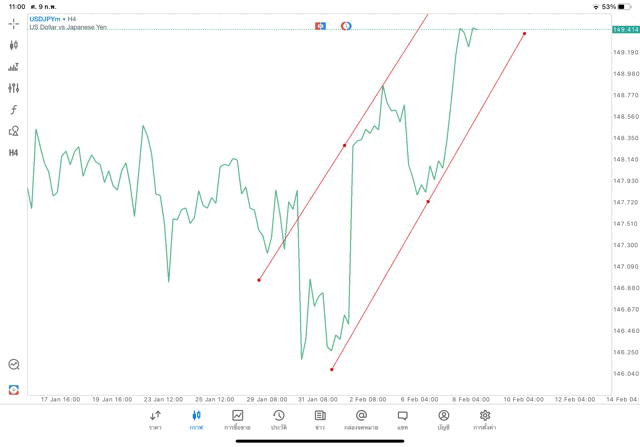Open the indicators function icon
The image size is (640, 447).
13,109
